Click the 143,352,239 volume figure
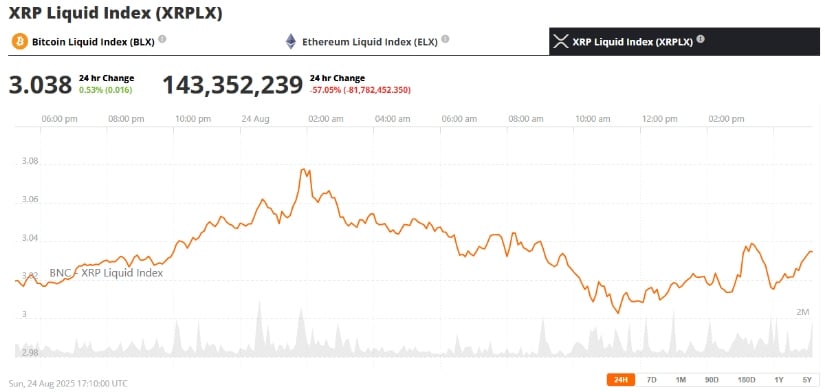825x392 pixels. click(233, 85)
